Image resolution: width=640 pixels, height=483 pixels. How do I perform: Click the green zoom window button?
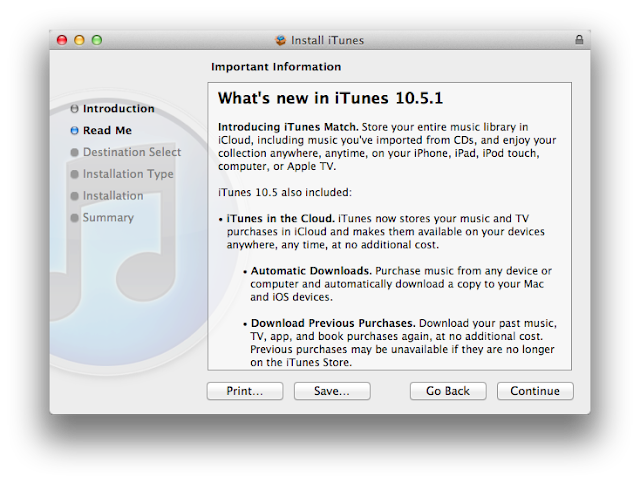(97, 40)
